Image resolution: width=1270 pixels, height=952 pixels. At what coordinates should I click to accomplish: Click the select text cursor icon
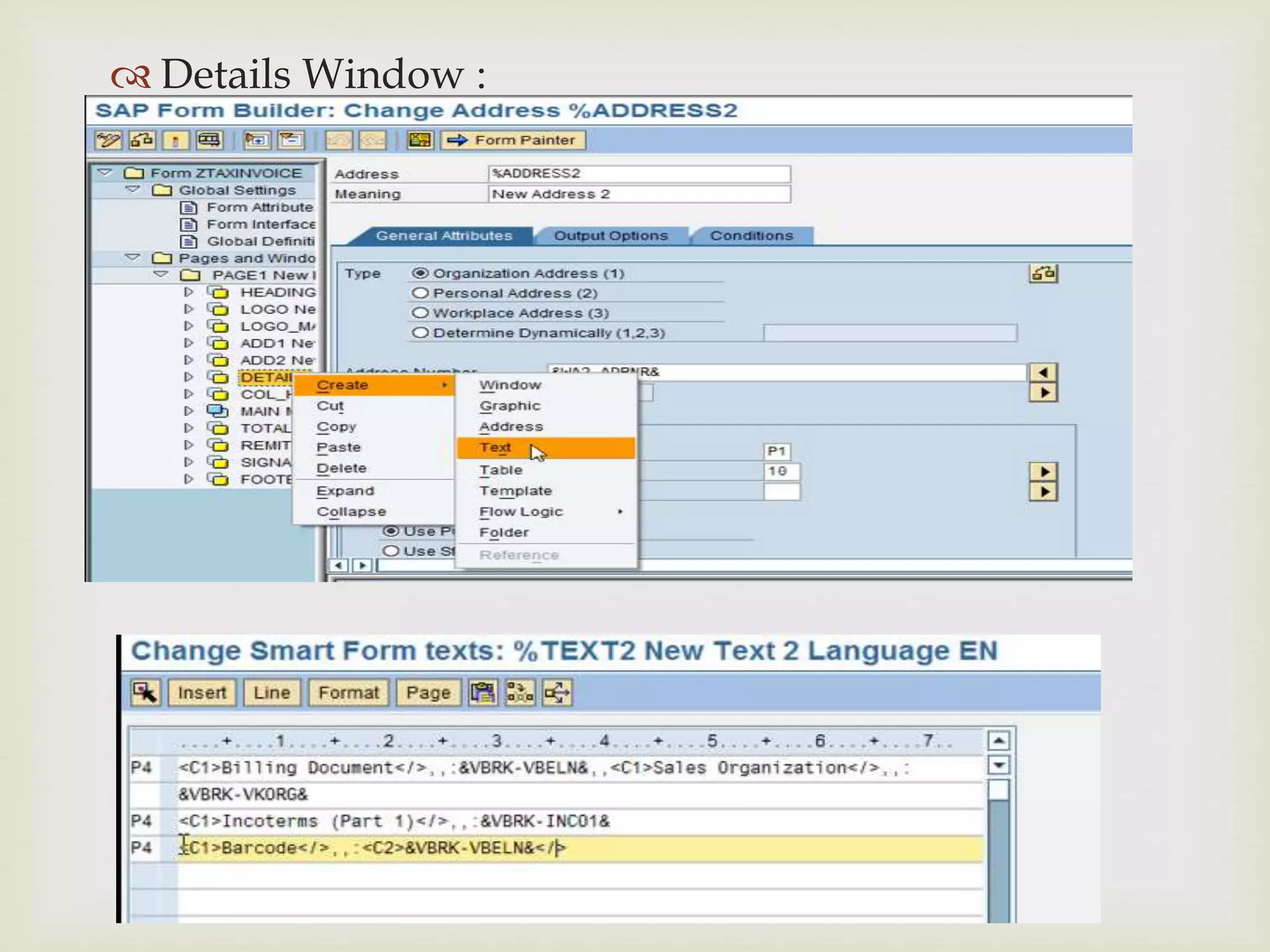(x=146, y=692)
